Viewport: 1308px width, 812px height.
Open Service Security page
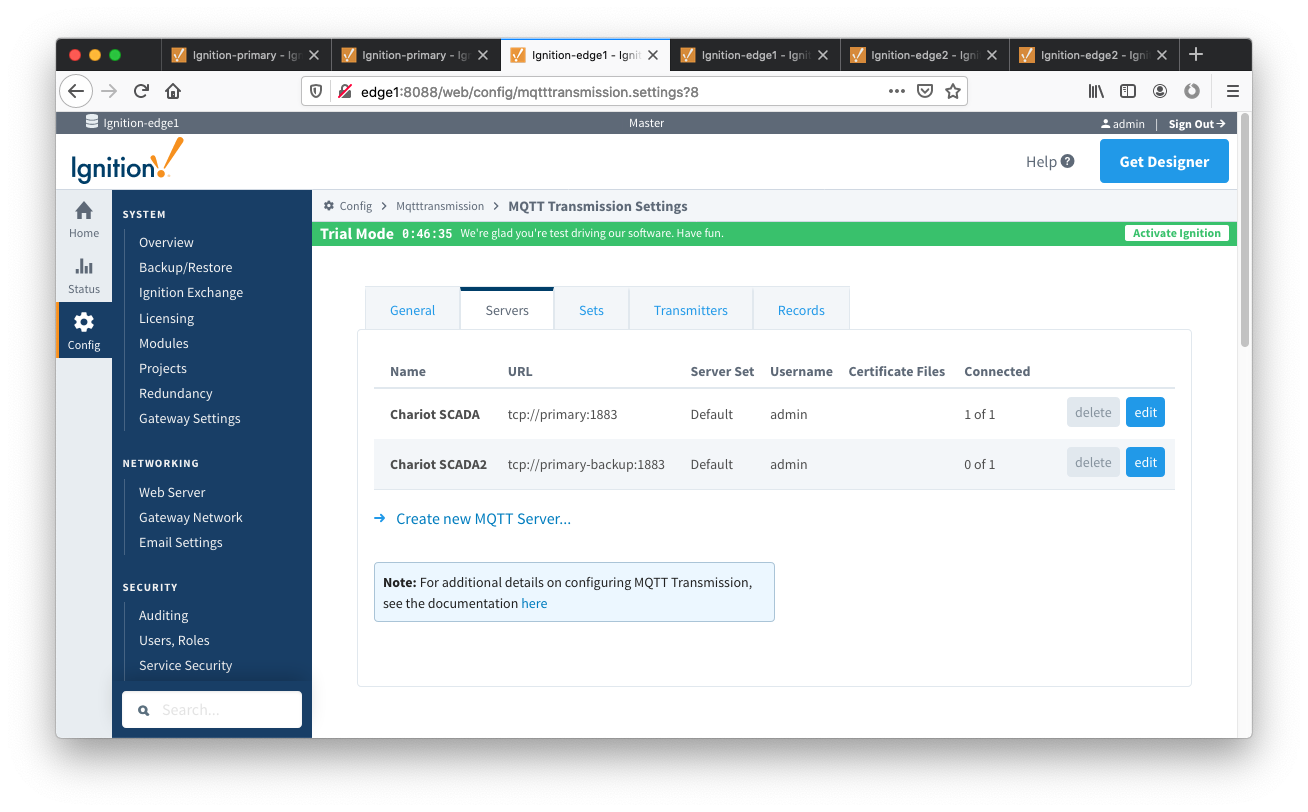point(185,665)
